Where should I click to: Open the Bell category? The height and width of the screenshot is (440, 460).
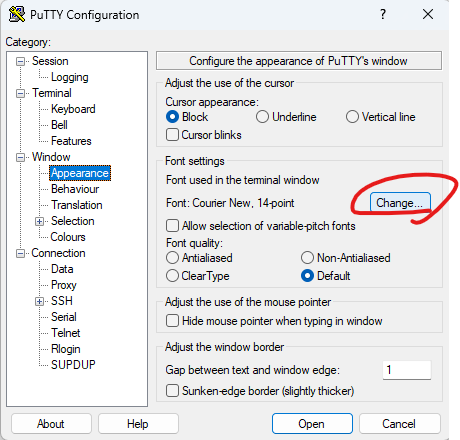pos(59,125)
